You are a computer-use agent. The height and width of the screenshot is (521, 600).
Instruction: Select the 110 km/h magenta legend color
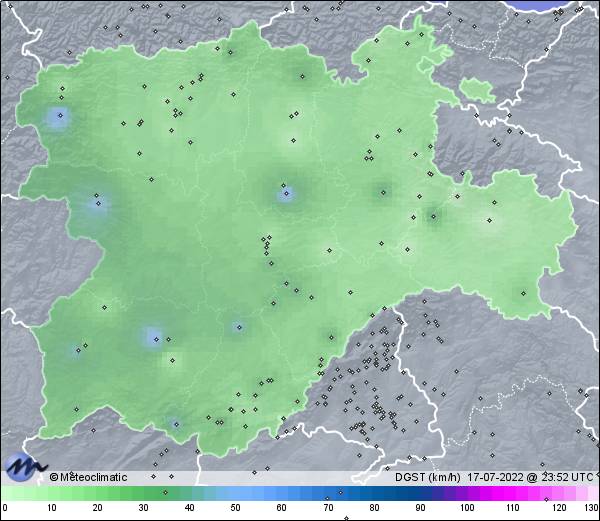point(511,494)
